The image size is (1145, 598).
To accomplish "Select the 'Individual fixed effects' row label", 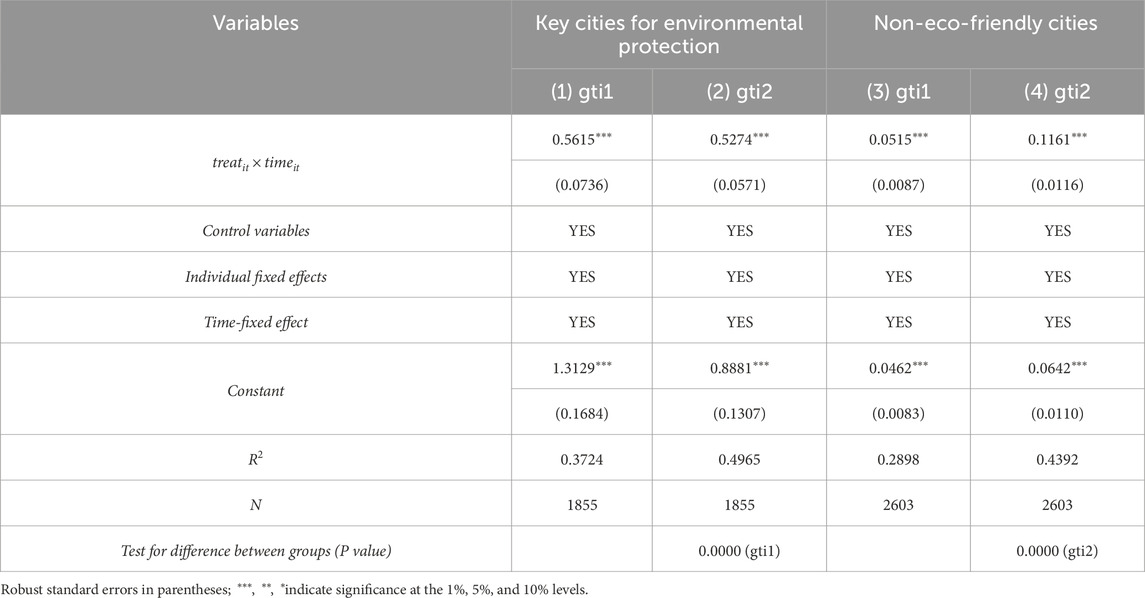I will tap(255, 276).
